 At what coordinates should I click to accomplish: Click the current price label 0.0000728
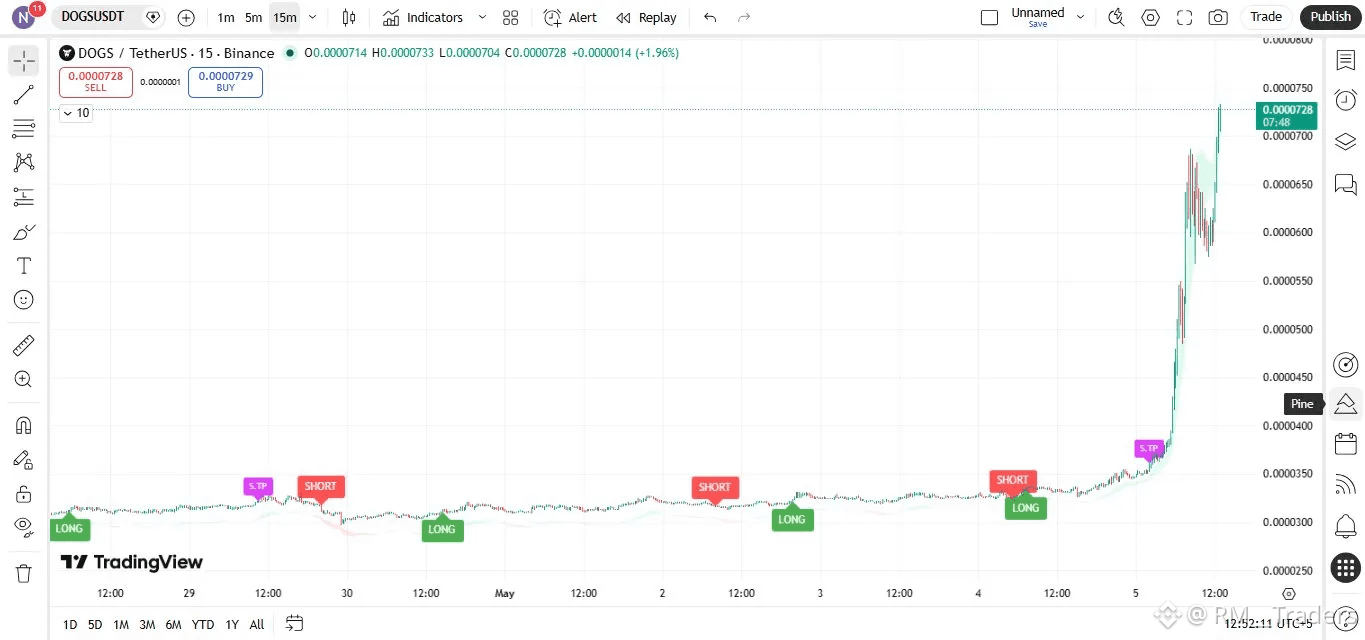[x=1287, y=115]
